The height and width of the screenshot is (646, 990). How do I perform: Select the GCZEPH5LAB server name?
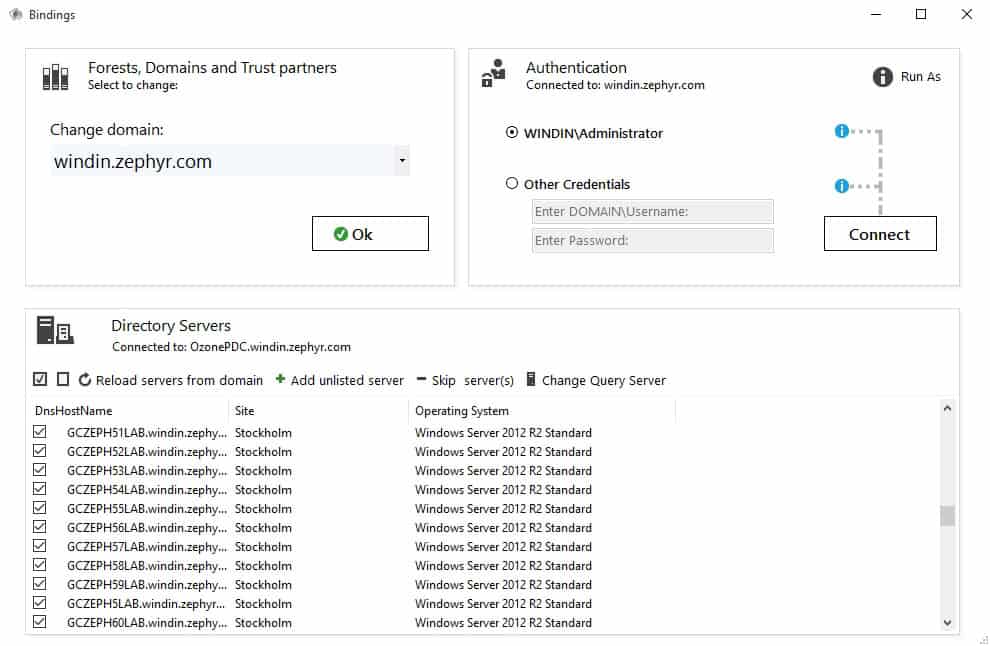146,603
